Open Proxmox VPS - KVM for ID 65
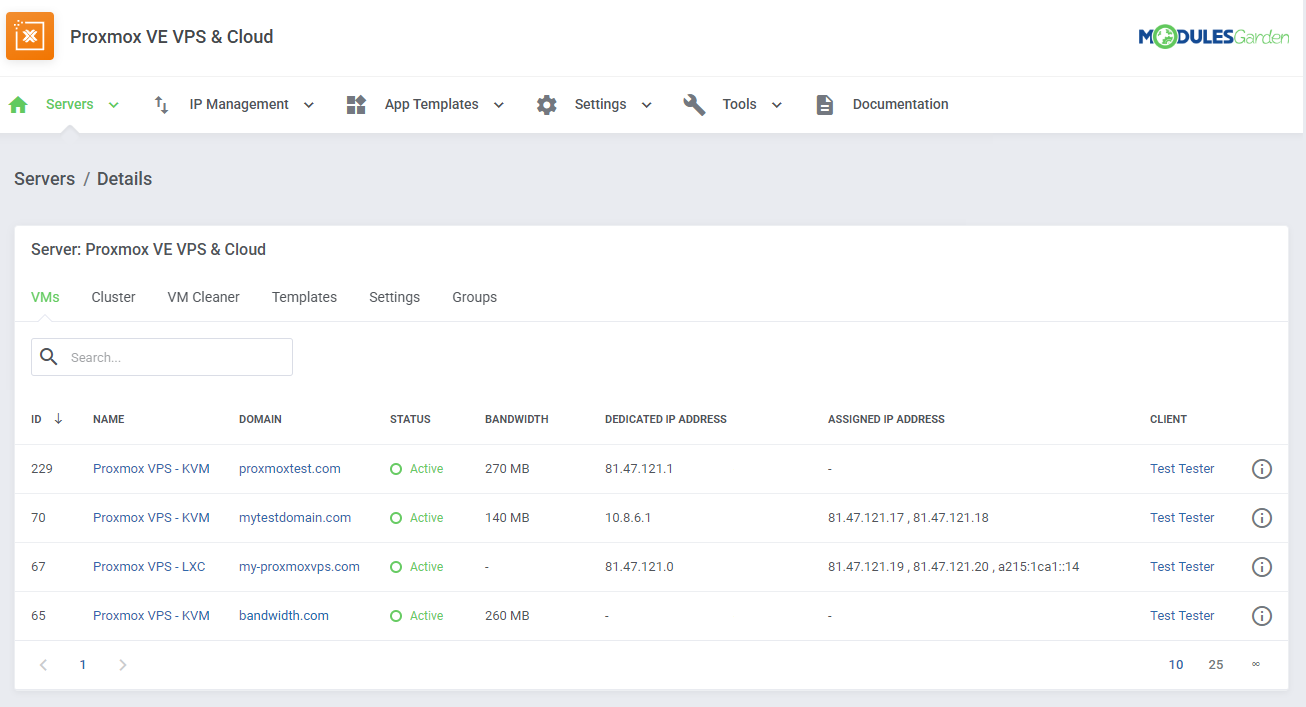The image size is (1306, 707). (x=151, y=616)
